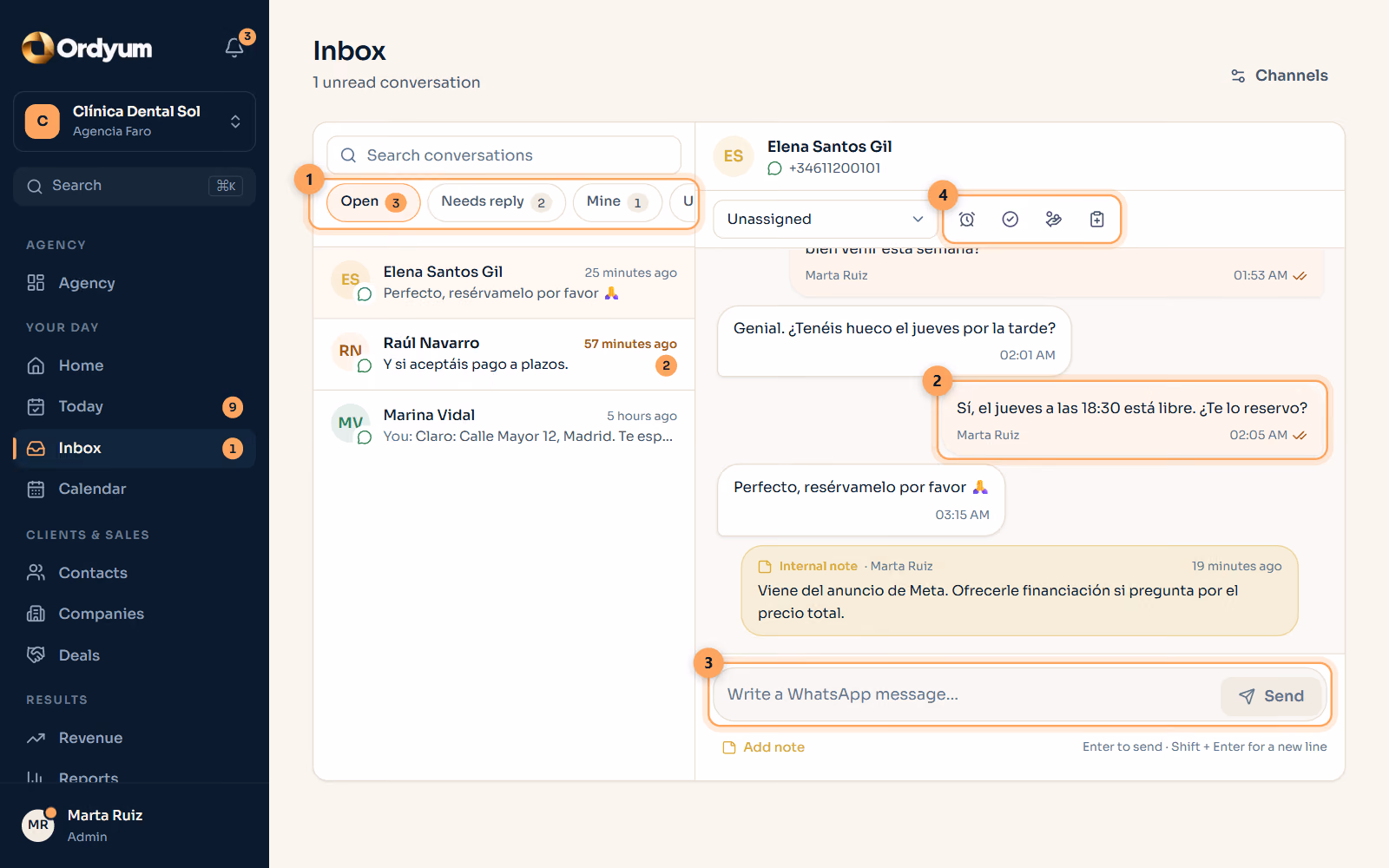1389x868 pixels.
Task: Focus the Search conversations field
Action: (x=504, y=155)
